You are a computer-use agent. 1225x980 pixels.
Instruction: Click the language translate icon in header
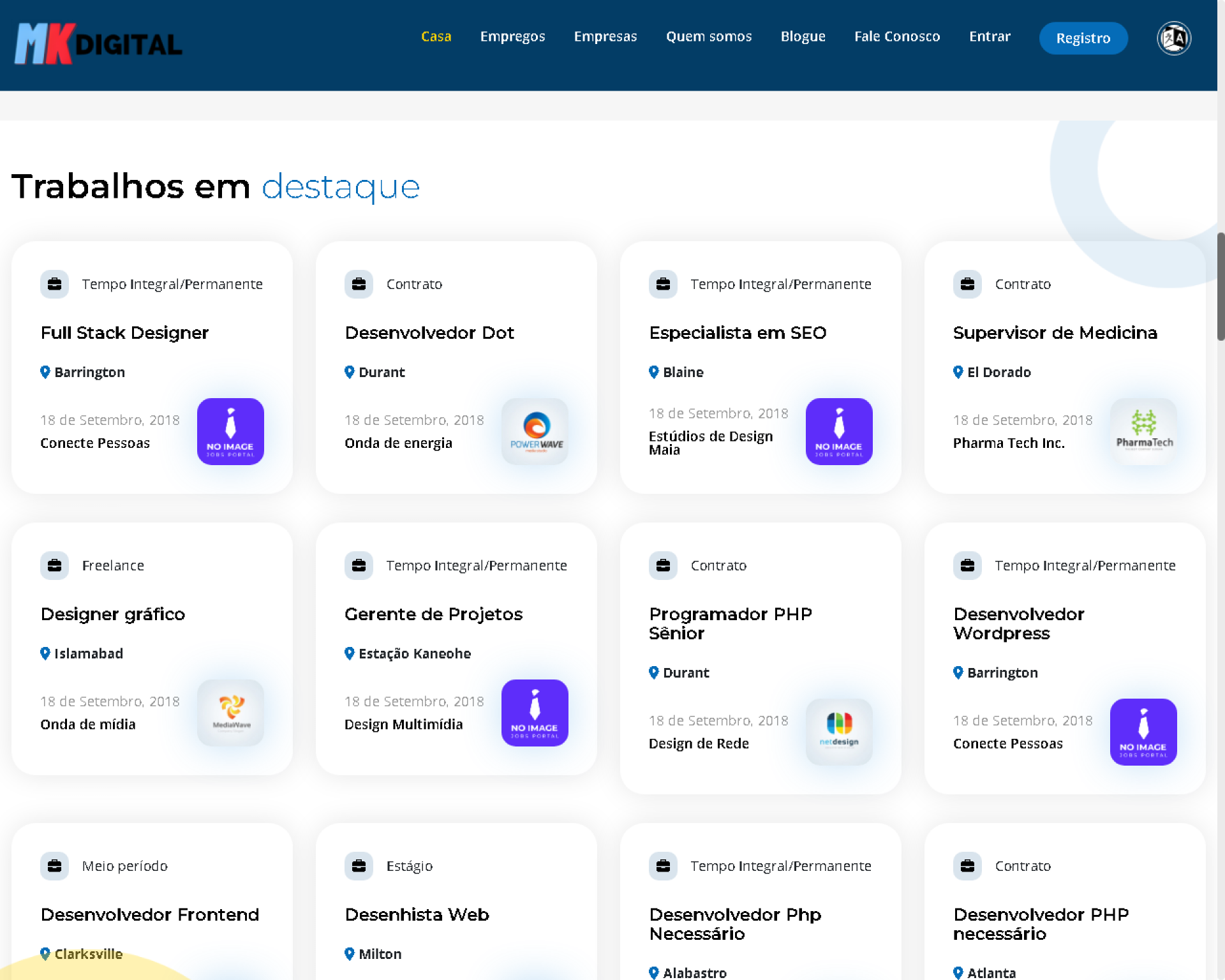(x=1173, y=38)
